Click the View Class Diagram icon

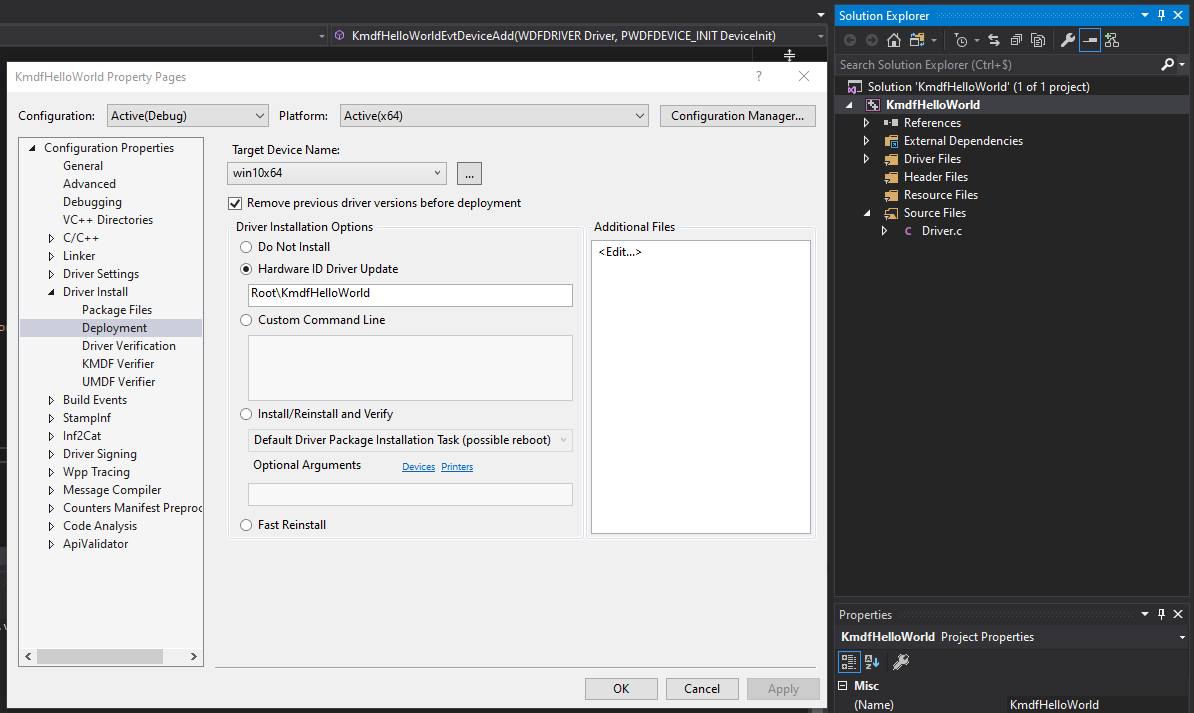tap(1112, 40)
